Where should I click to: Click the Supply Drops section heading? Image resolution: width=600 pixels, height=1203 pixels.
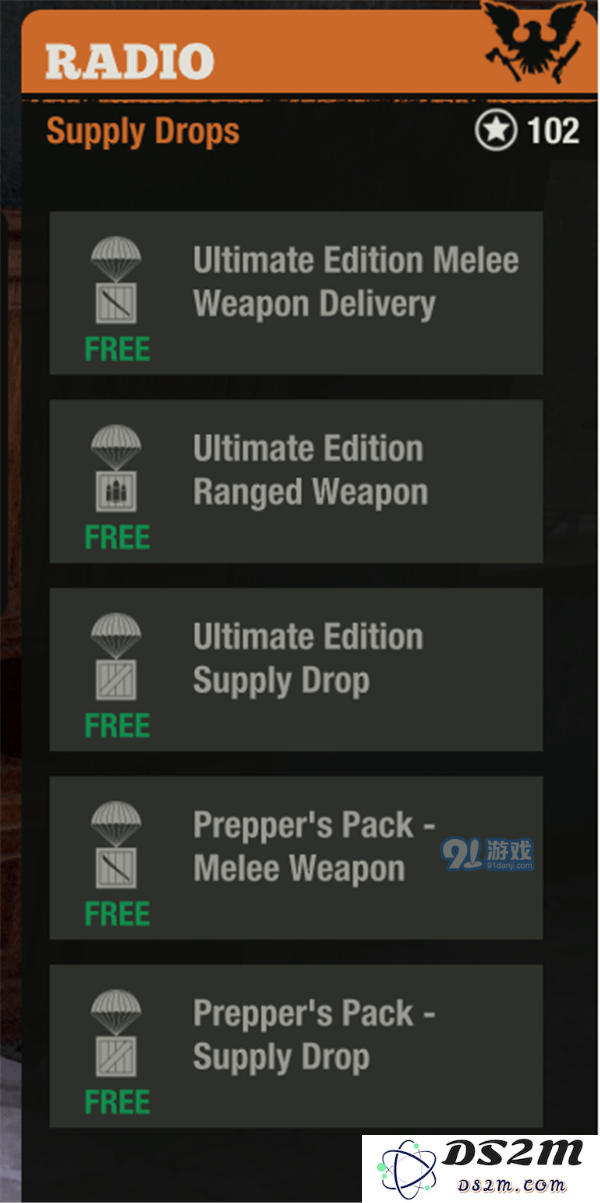point(143,132)
